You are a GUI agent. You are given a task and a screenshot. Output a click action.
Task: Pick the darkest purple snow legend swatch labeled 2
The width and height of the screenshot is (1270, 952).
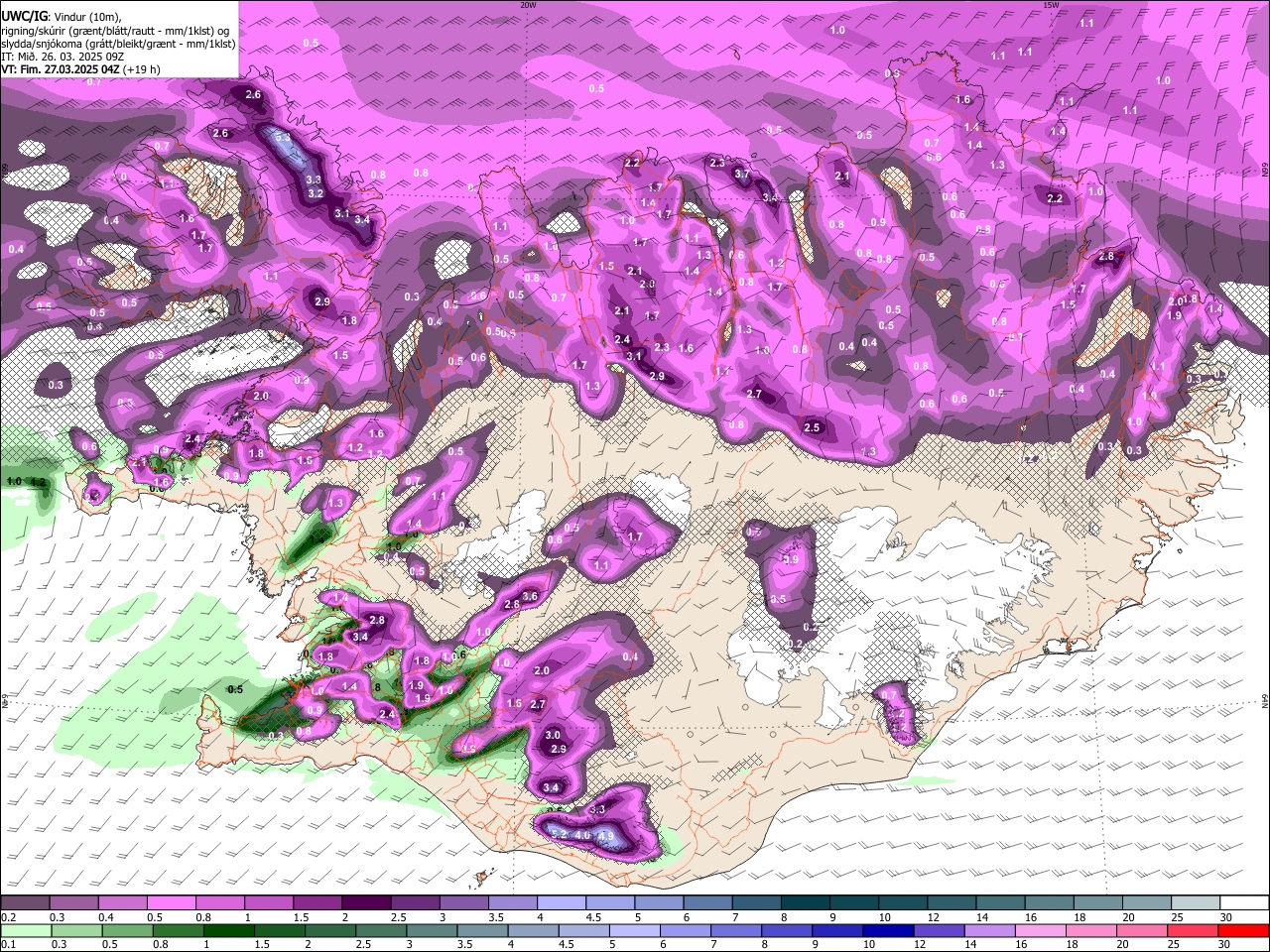(x=365, y=903)
